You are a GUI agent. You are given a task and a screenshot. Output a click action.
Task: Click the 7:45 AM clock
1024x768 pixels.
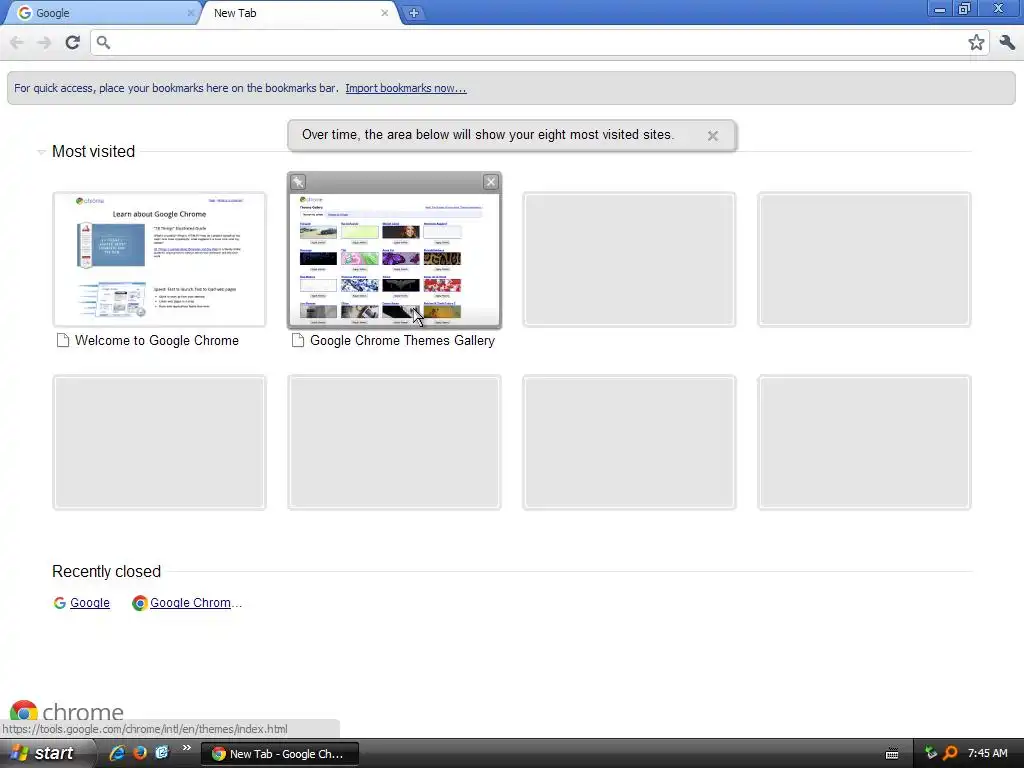click(x=987, y=754)
